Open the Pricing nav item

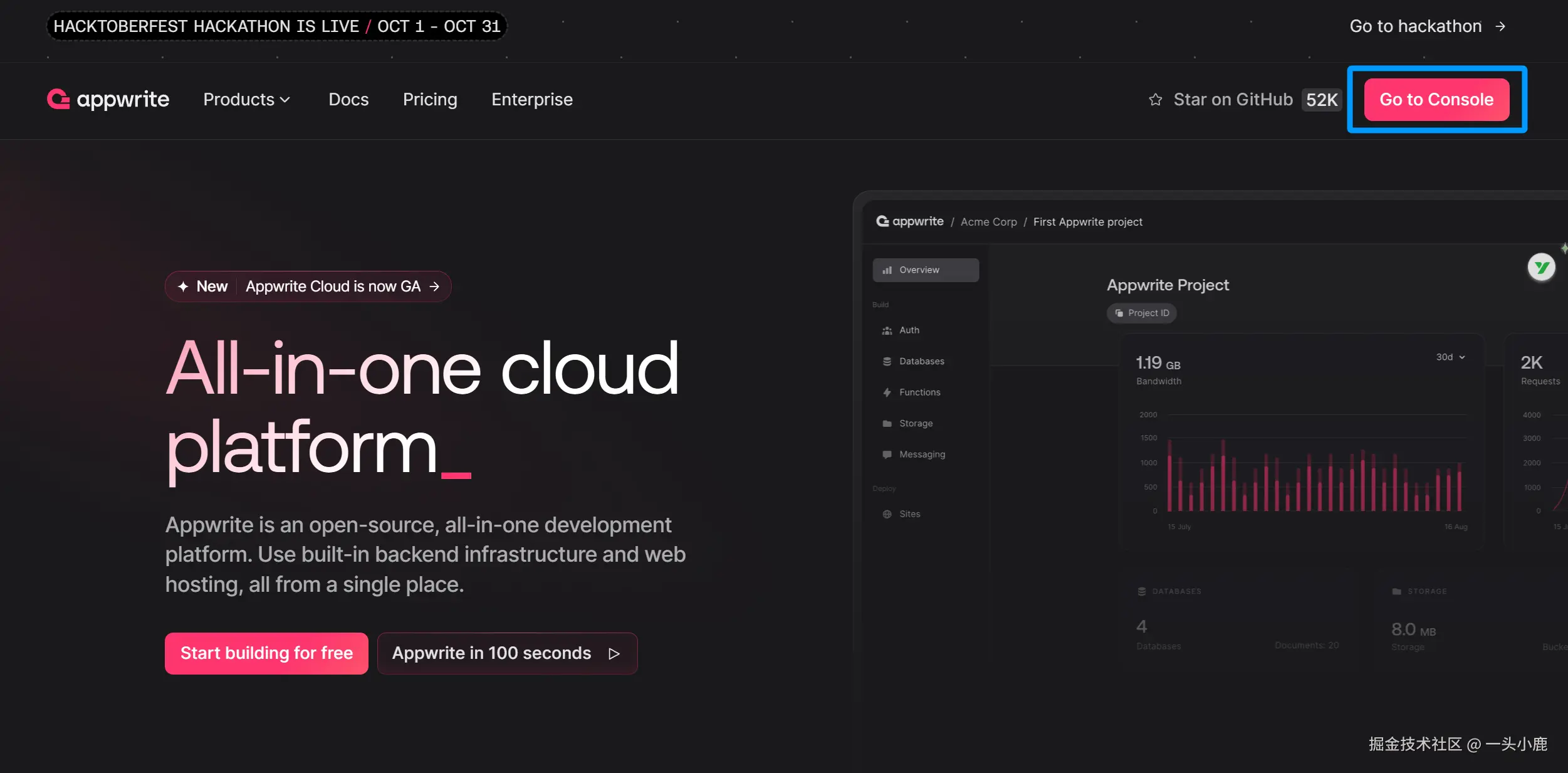(x=430, y=99)
